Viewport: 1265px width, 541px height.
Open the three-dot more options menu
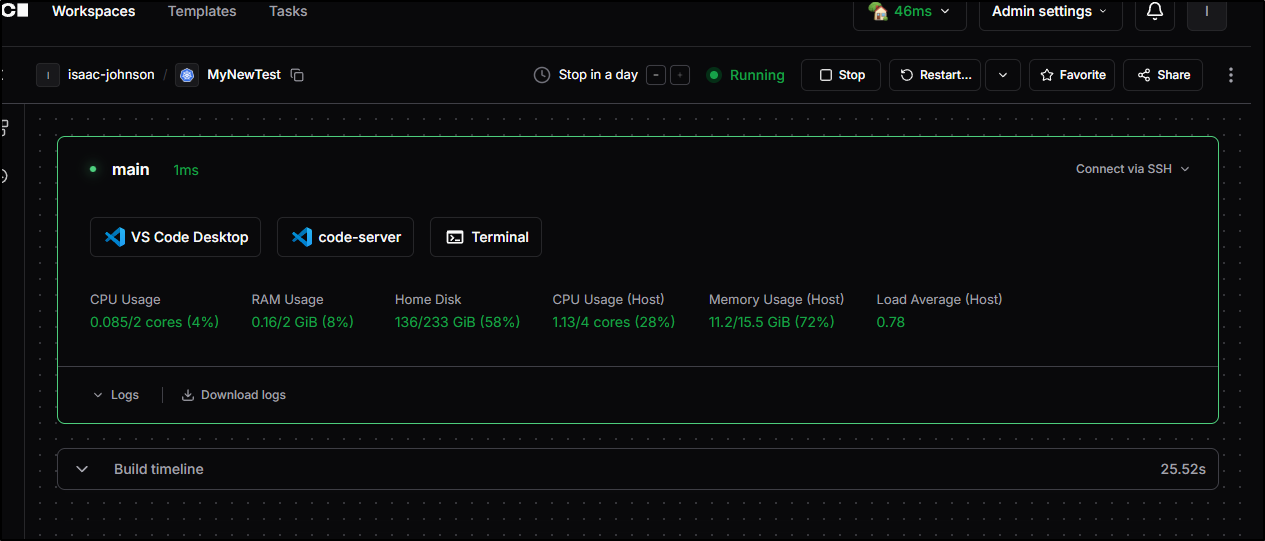pos(1231,75)
